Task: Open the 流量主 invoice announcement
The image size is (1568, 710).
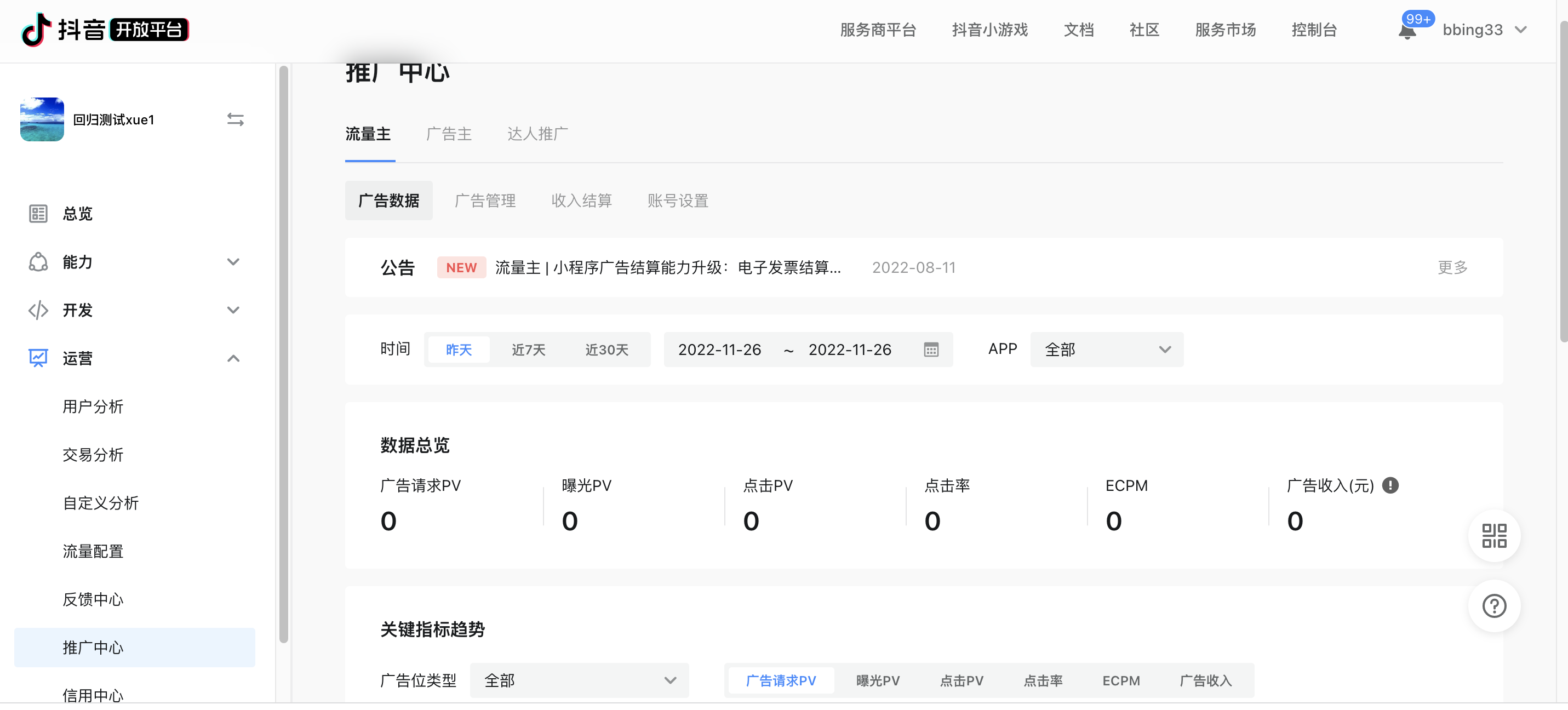Action: (x=668, y=267)
